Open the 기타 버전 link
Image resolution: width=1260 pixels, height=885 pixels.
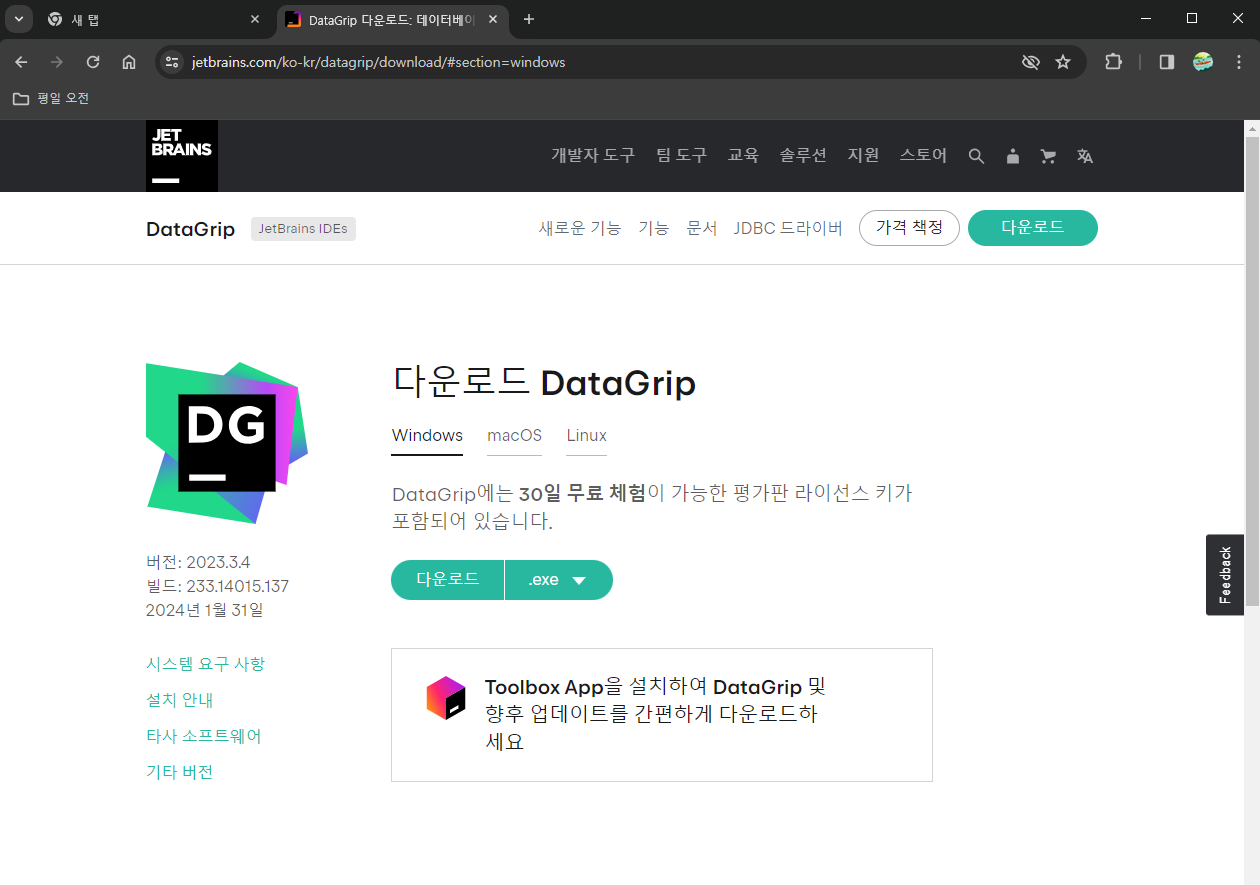(180, 772)
